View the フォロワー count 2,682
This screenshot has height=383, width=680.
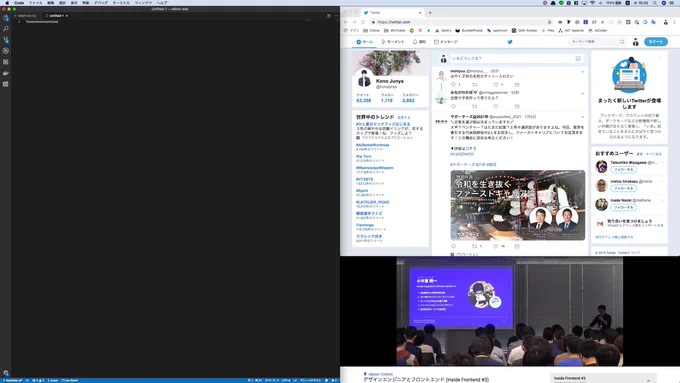410,98
